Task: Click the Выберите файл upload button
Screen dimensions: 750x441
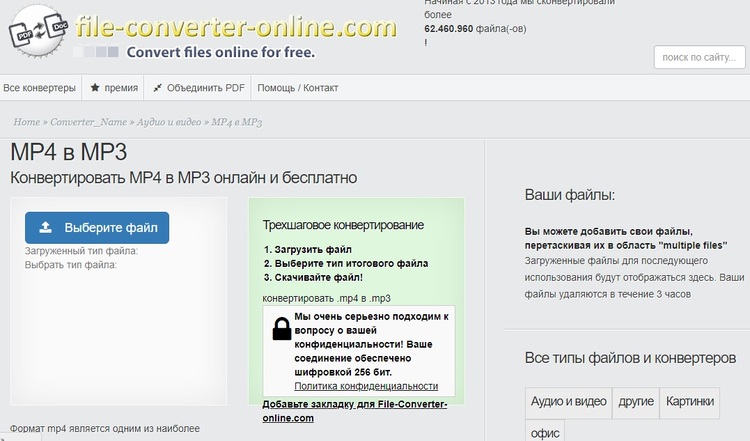Action: coord(97,228)
